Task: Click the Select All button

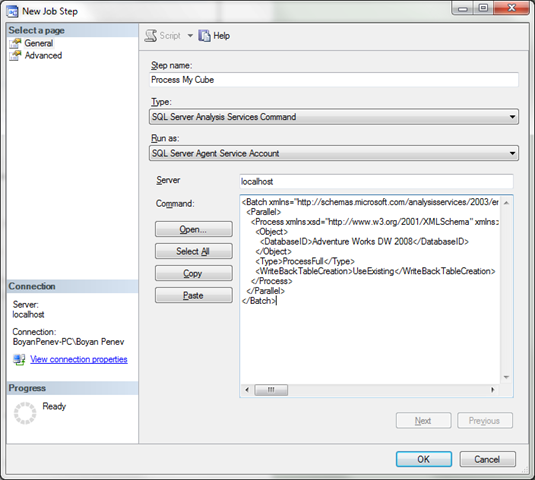Action: [194, 251]
